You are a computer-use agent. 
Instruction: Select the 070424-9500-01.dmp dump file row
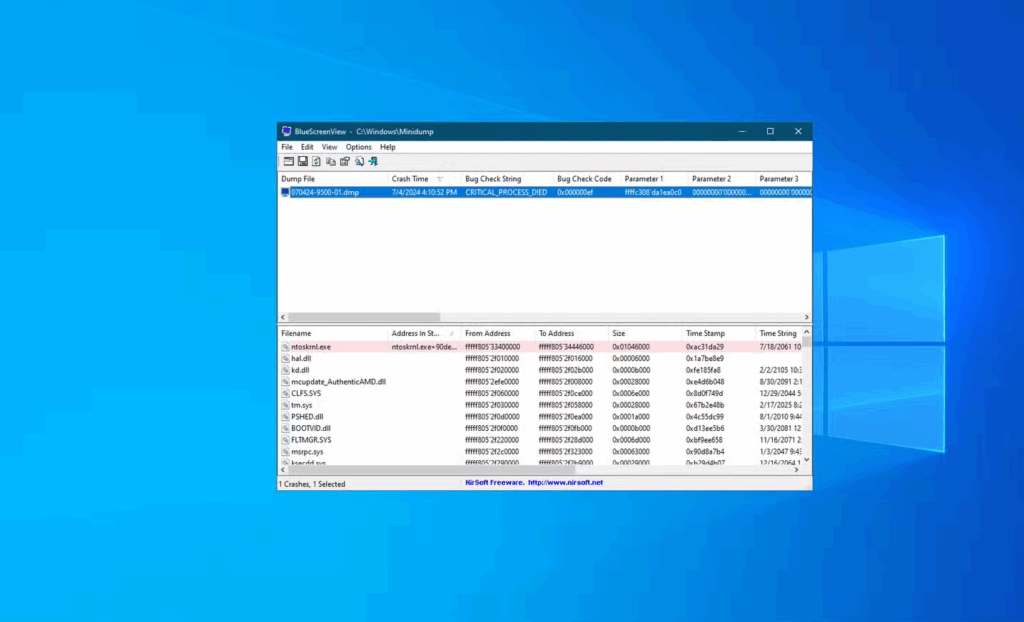tap(324, 192)
